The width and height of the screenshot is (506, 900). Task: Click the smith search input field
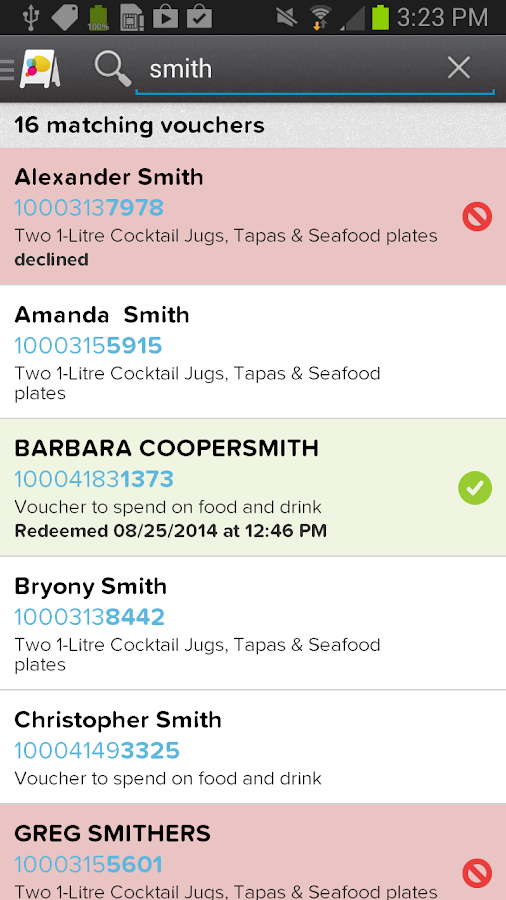(x=314, y=70)
